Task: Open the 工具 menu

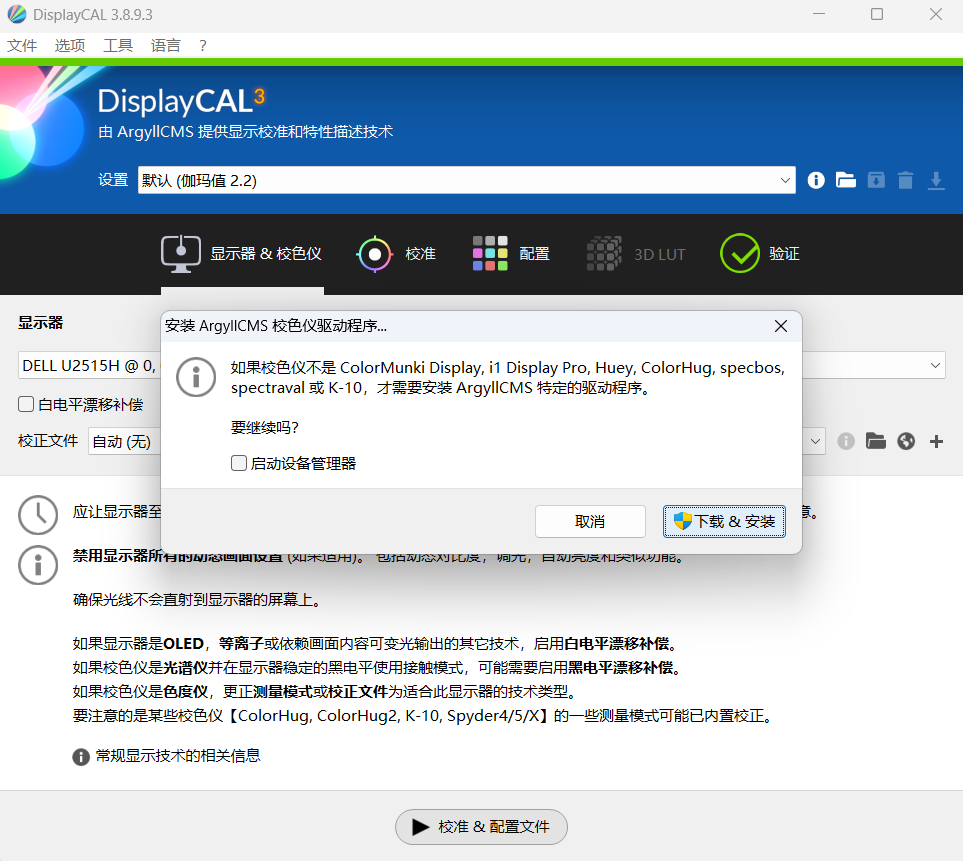Action: [118, 45]
